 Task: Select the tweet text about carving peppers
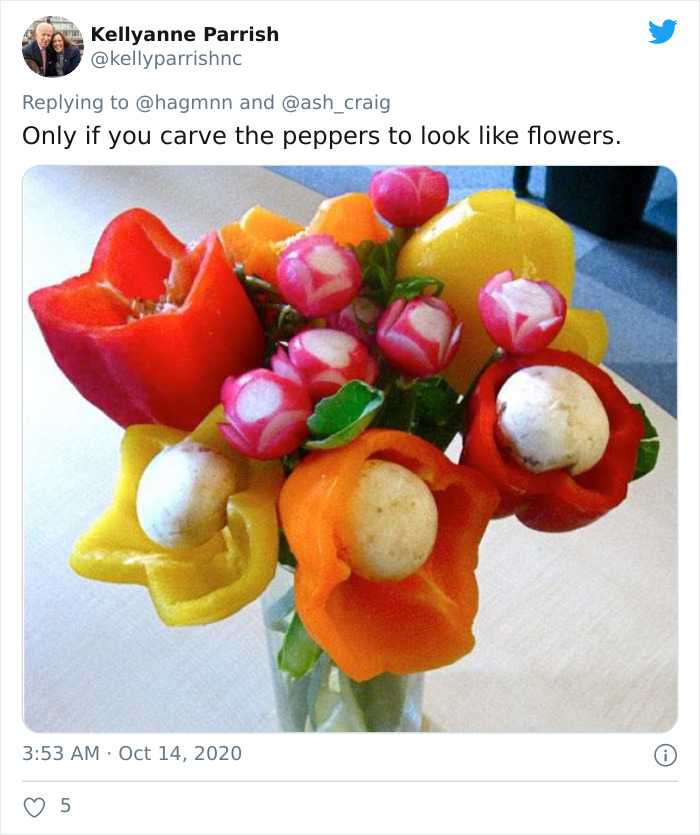pos(320,134)
